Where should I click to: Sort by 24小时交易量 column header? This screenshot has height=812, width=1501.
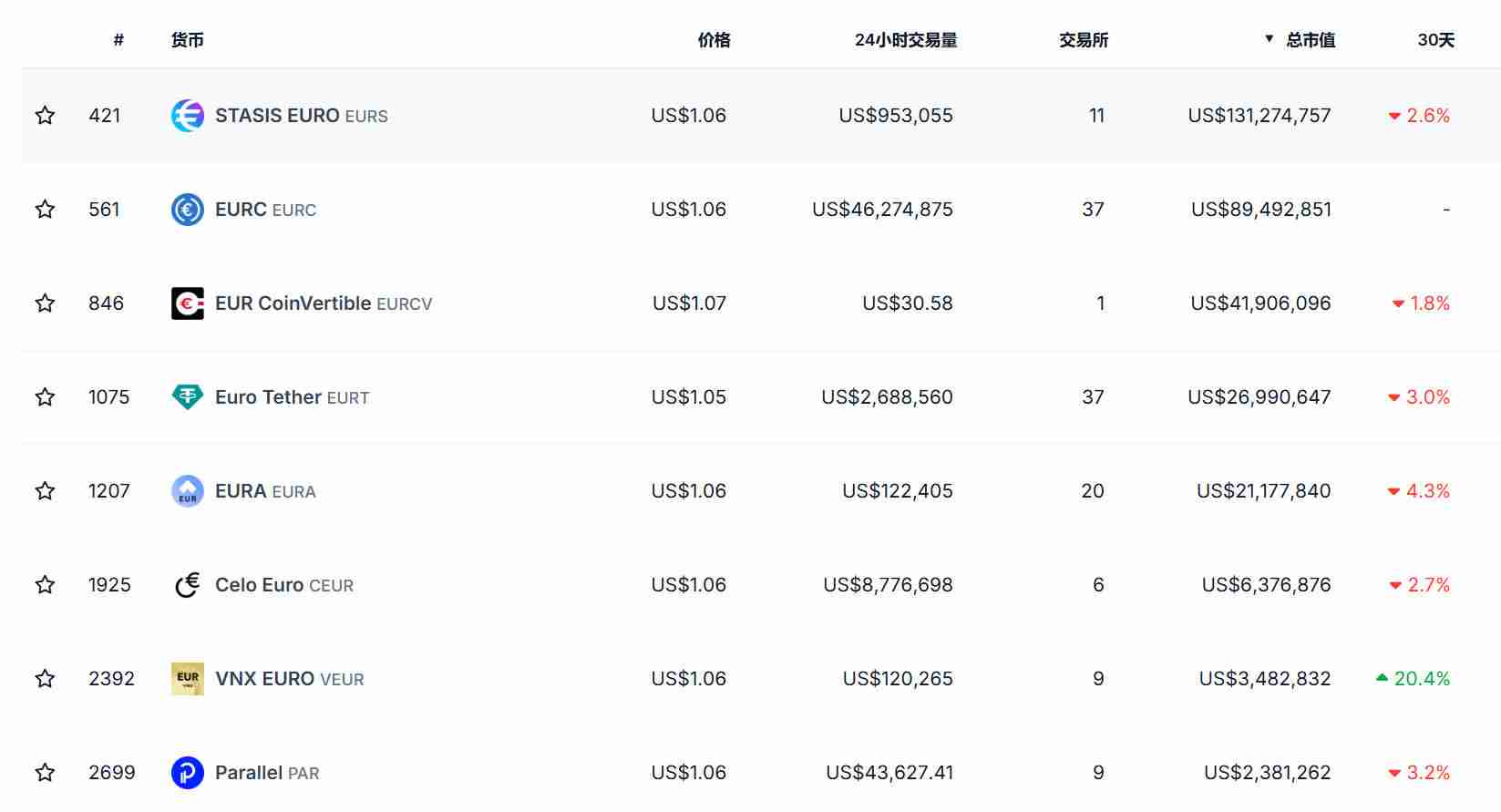coord(905,39)
